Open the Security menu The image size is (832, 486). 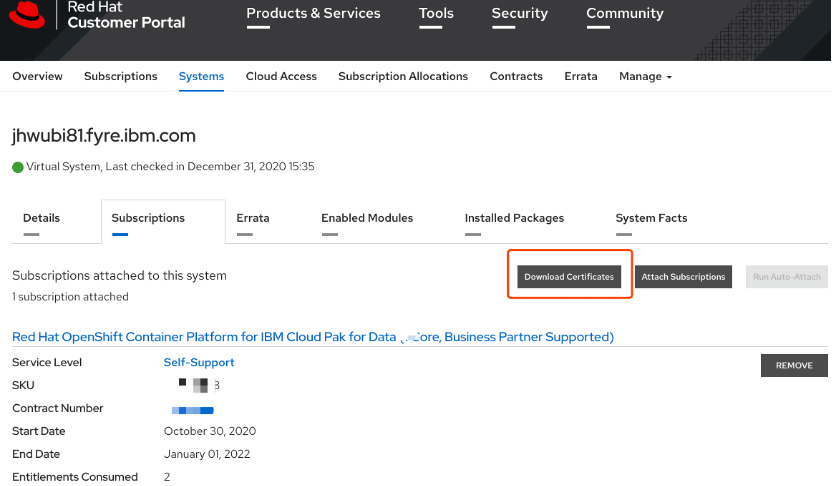tap(519, 13)
